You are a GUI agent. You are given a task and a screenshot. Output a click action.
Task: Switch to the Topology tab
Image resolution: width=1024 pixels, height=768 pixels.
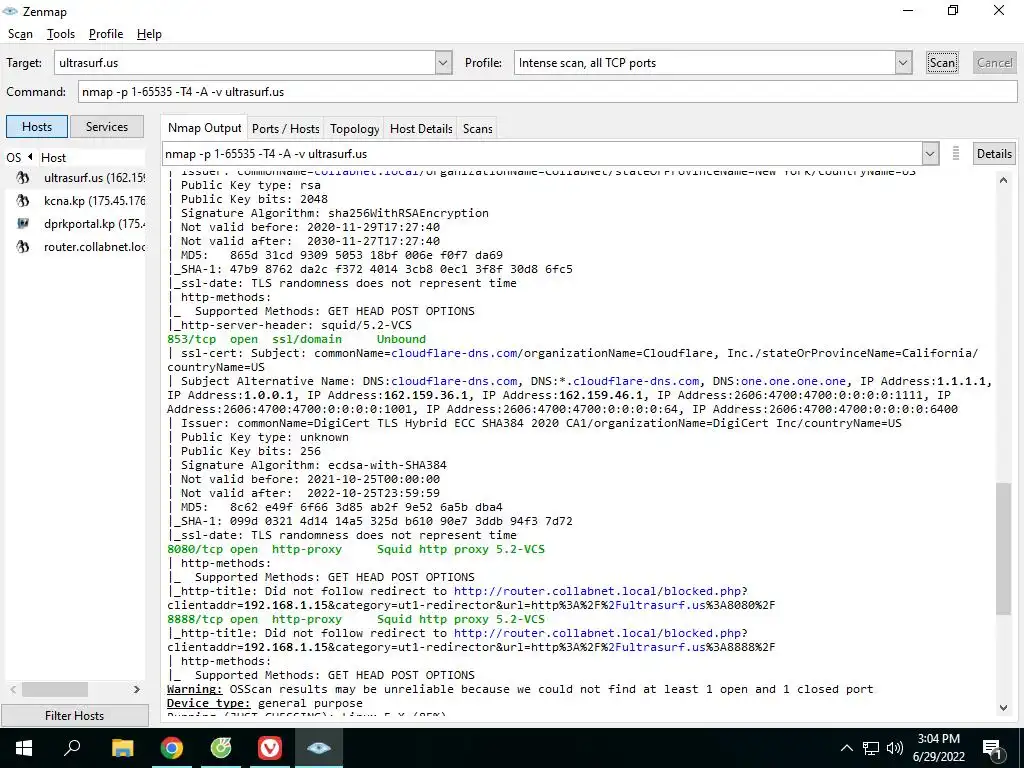(x=355, y=129)
